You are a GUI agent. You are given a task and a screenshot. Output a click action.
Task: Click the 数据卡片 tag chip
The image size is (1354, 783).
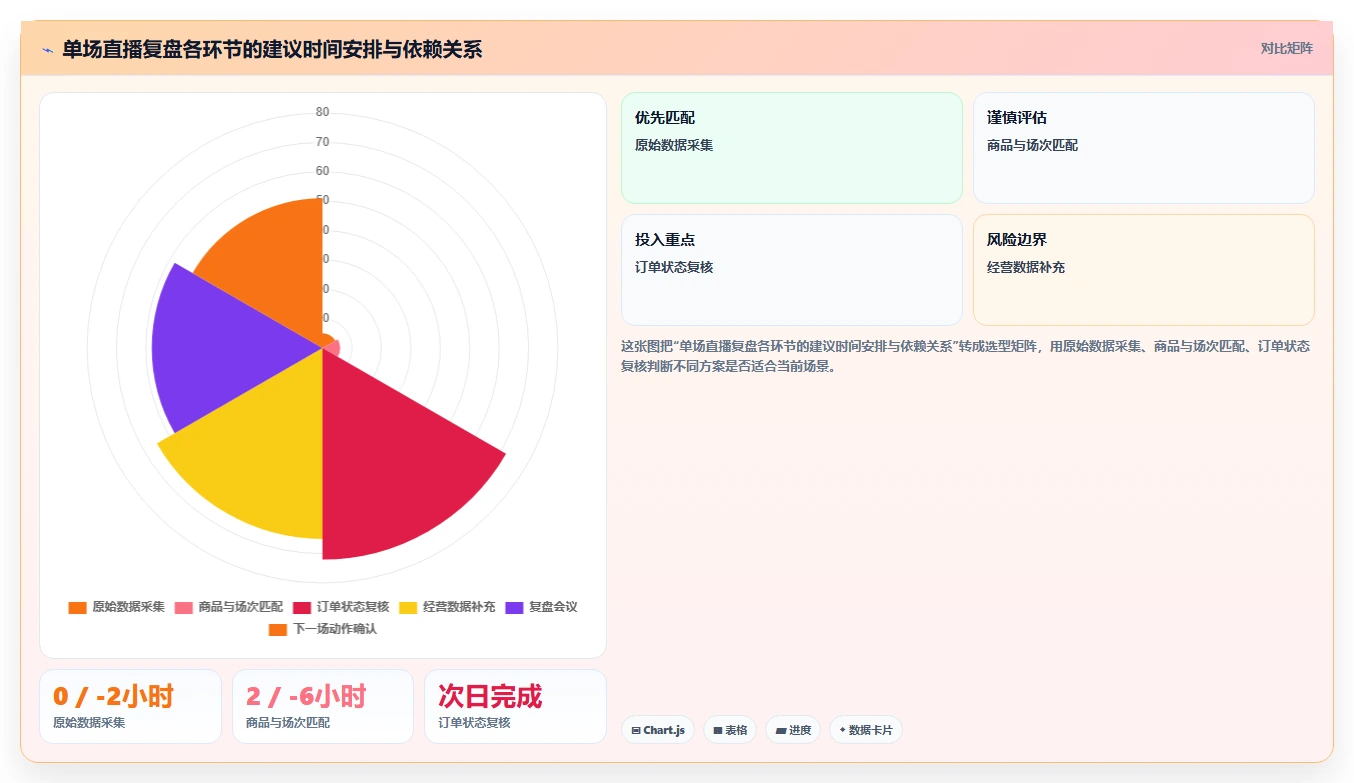tap(866, 730)
